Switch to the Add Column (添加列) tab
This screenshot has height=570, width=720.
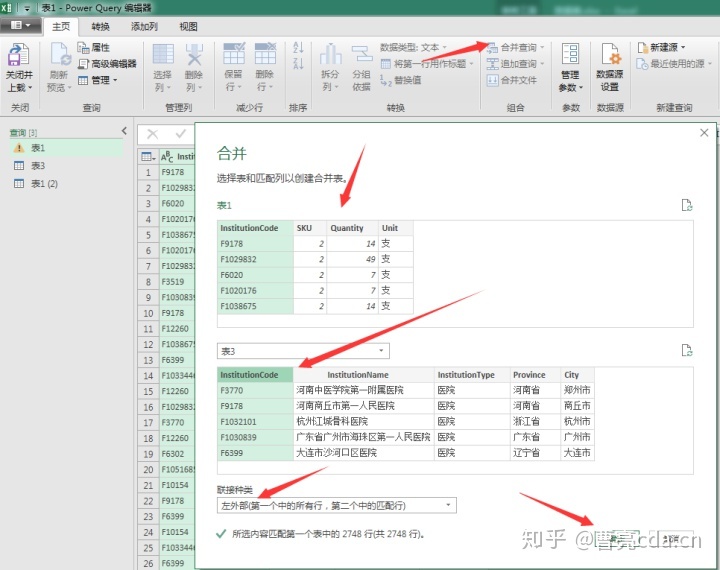pos(144,27)
